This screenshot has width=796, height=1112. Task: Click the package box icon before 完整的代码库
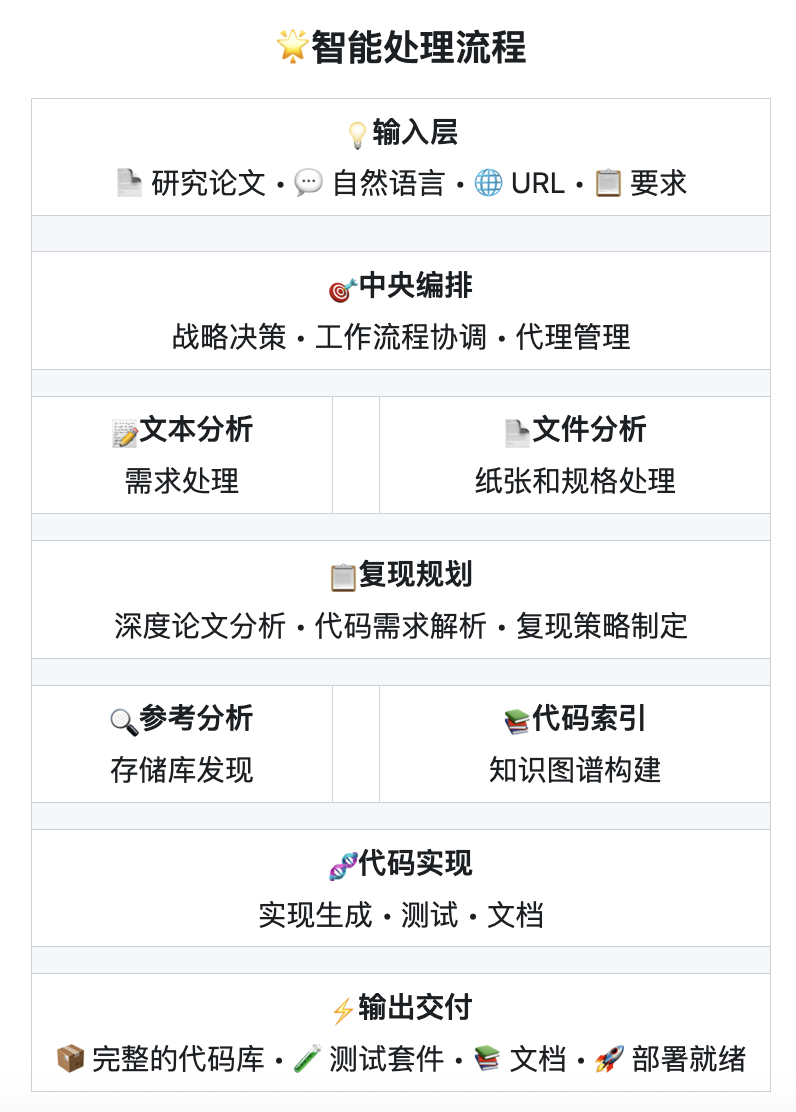click(x=70, y=1059)
